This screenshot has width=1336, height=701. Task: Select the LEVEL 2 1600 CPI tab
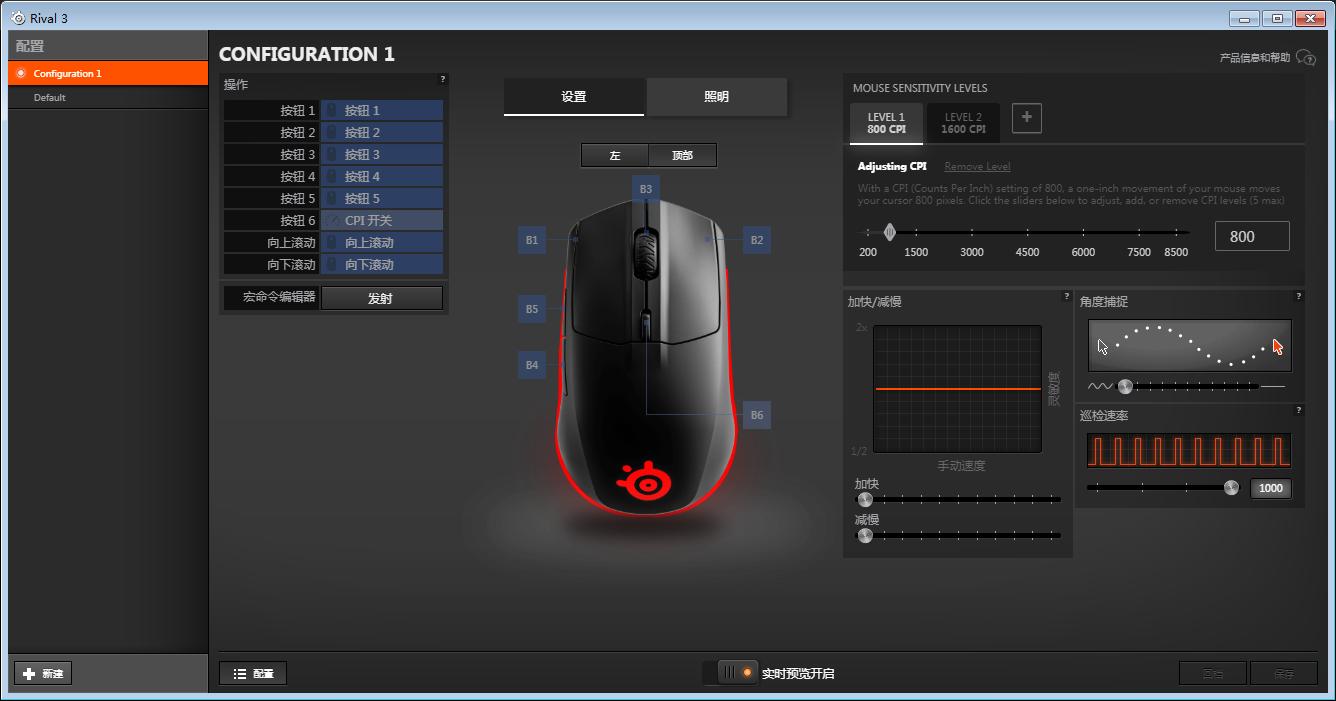[962, 122]
